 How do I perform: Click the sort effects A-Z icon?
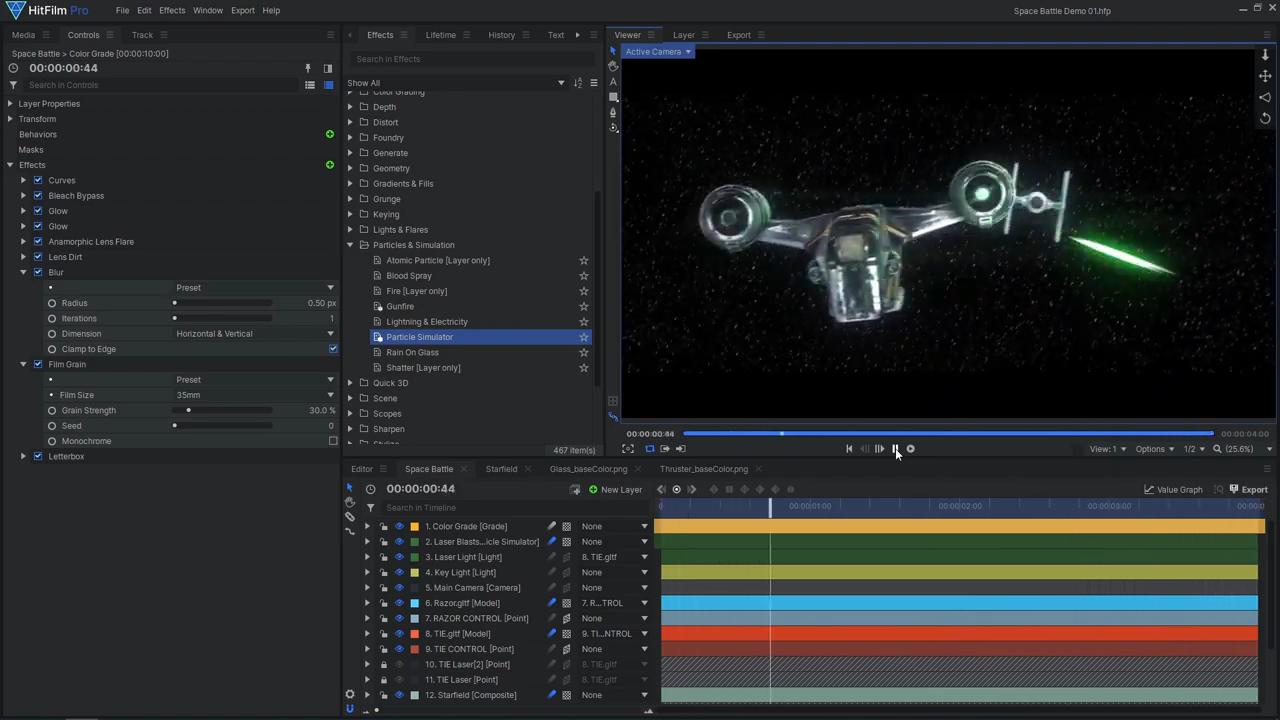[x=578, y=83]
